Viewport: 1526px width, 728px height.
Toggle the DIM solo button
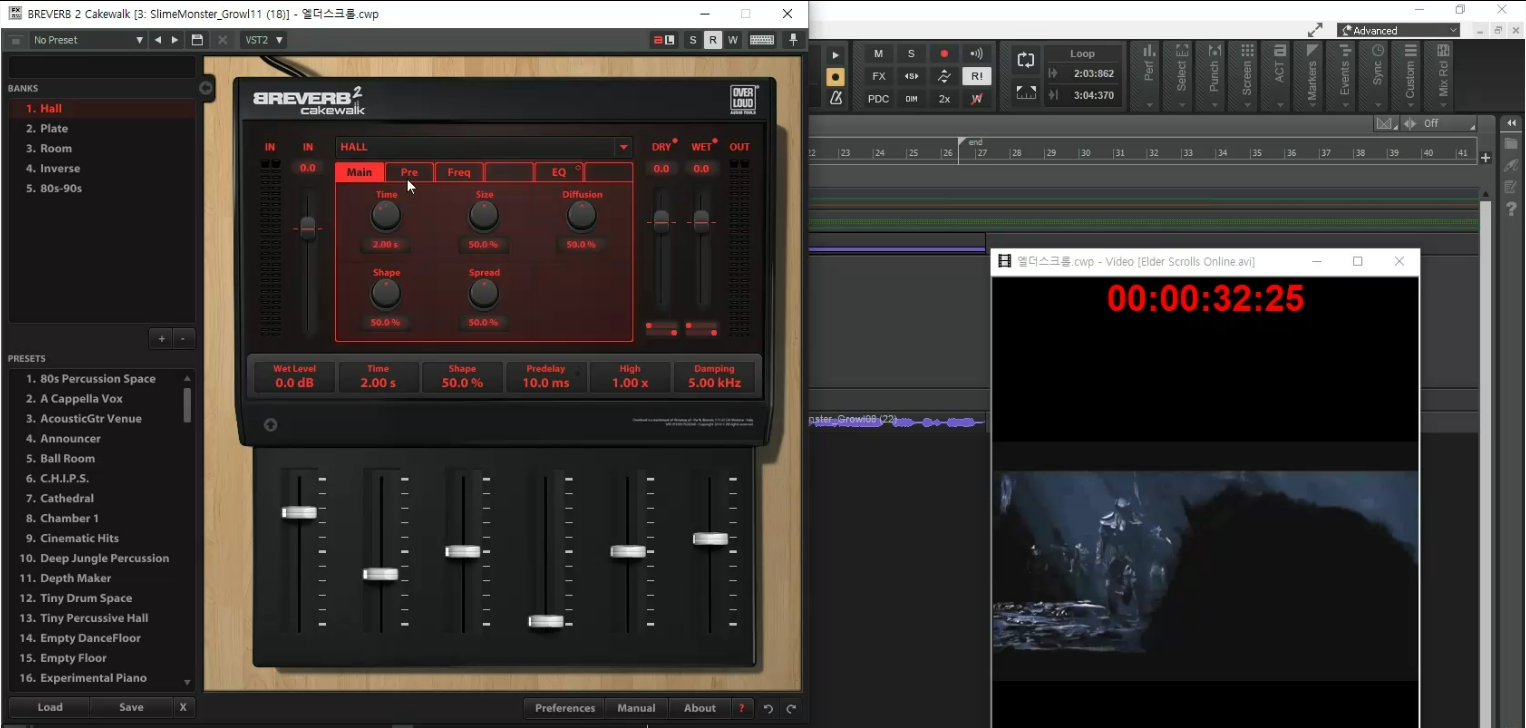tap(911, 99)
